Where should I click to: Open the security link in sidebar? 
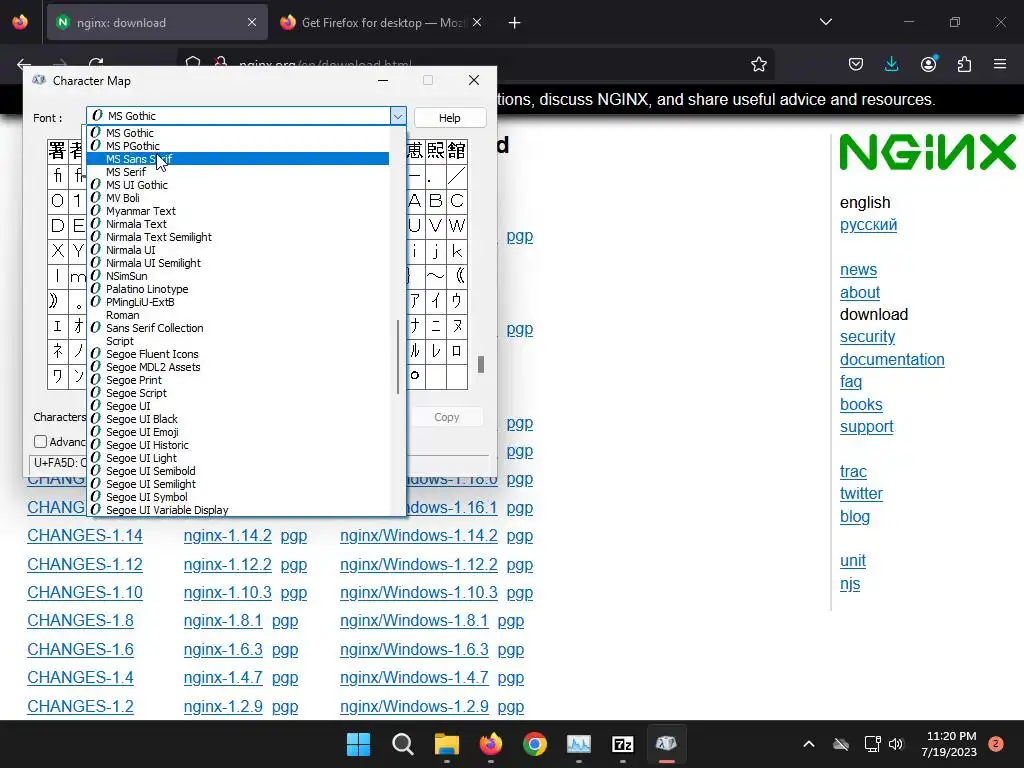(867, 337)
